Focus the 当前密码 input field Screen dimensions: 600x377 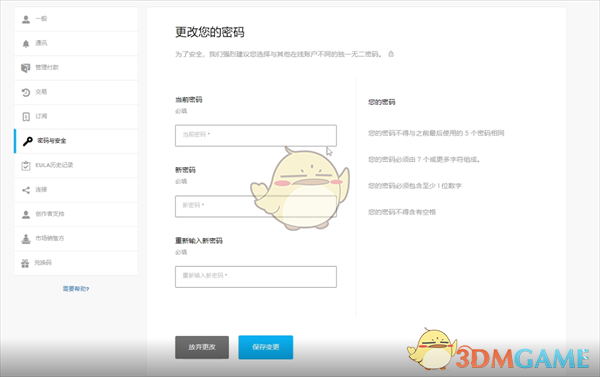pos(256,135)
